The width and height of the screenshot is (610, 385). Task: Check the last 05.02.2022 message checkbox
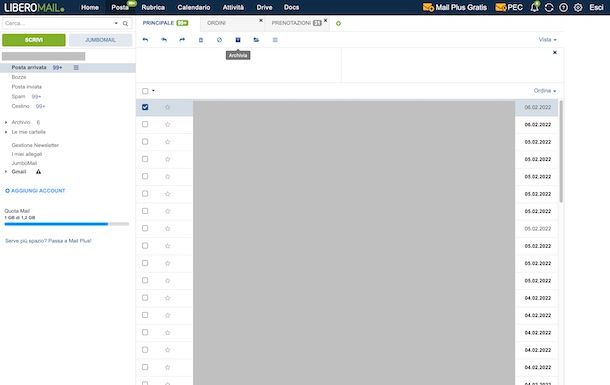[x=145, y=280]
